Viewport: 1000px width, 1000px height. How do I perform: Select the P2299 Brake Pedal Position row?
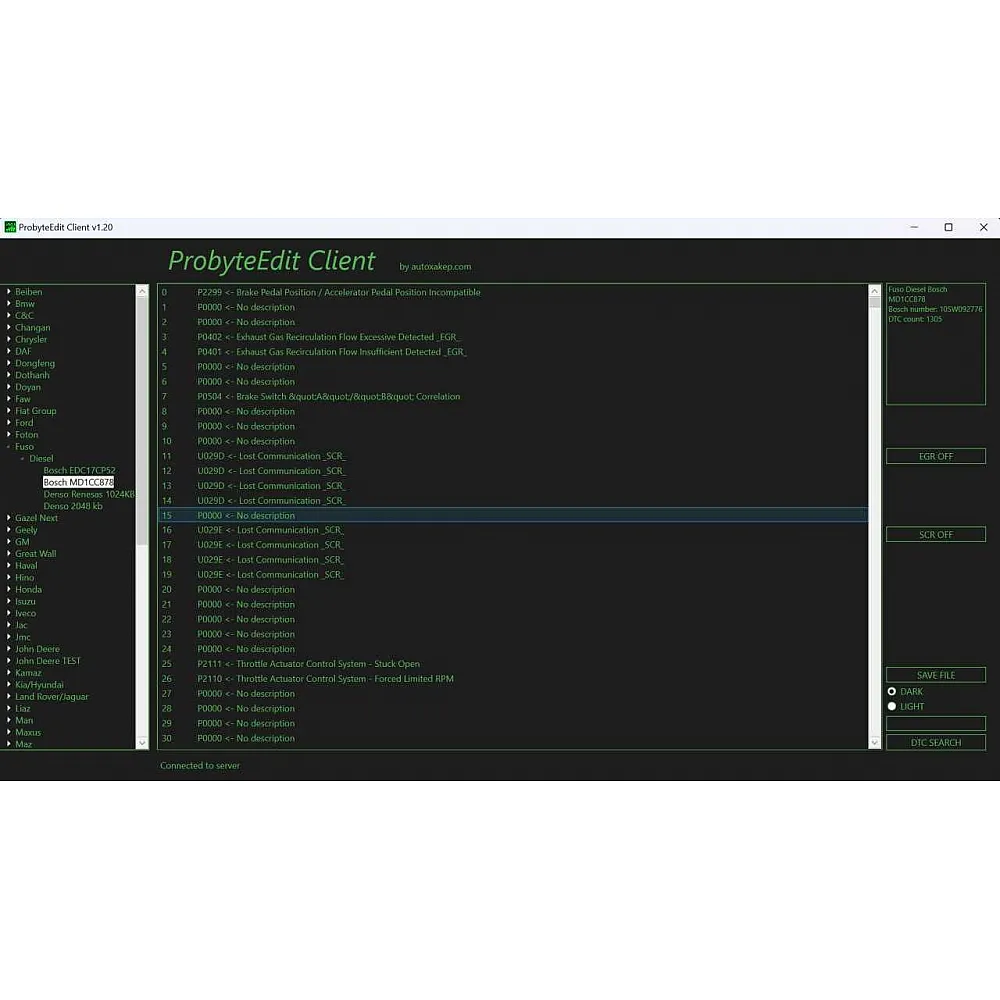pyautogui.click(x=338, y=292)
